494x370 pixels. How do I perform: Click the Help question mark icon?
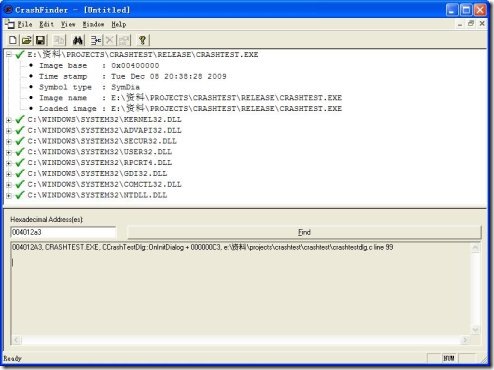pyautogui.click(x=142, y=40)
